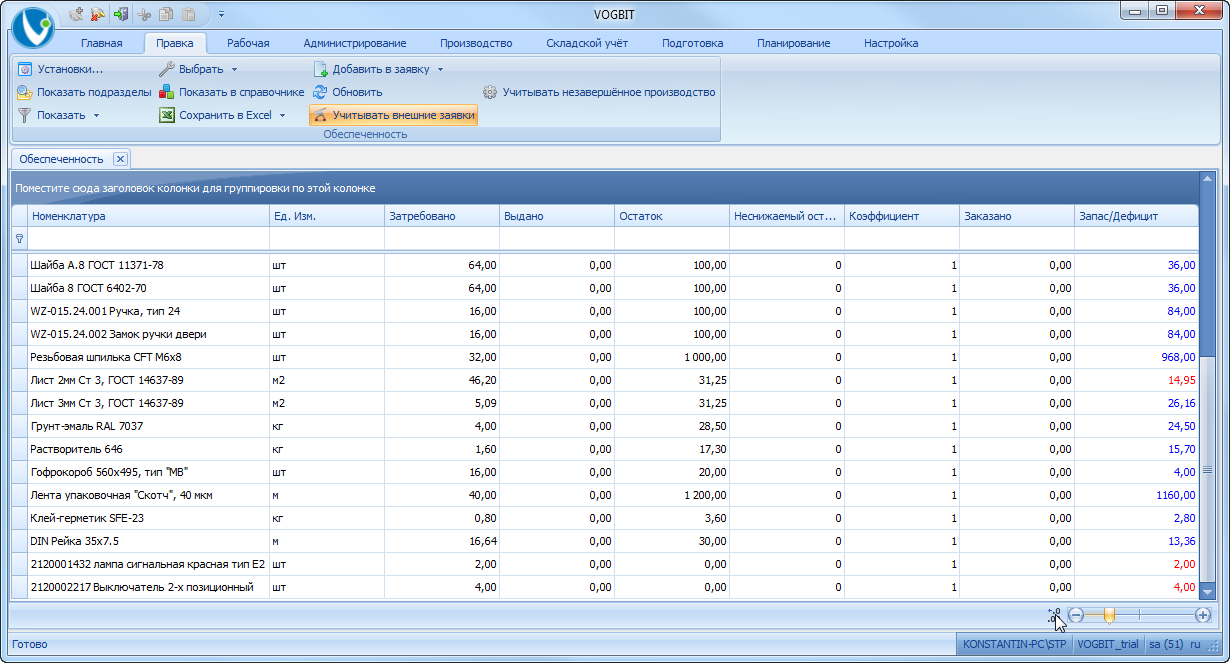This screenshot has width=1230, height=663.
Task: Click the copy icon in quick access toolbar
Action: point(166,14)
